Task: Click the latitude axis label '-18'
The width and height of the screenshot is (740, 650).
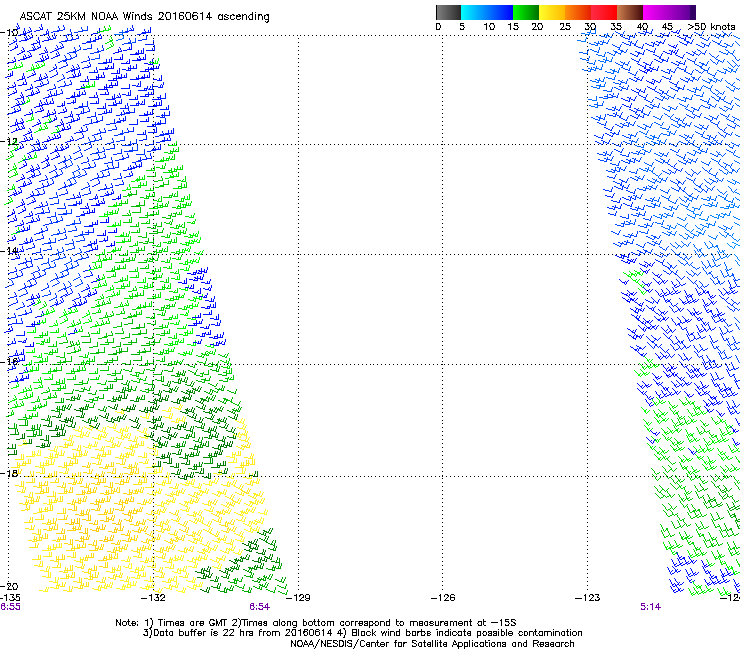Action: tap(9, 473)
